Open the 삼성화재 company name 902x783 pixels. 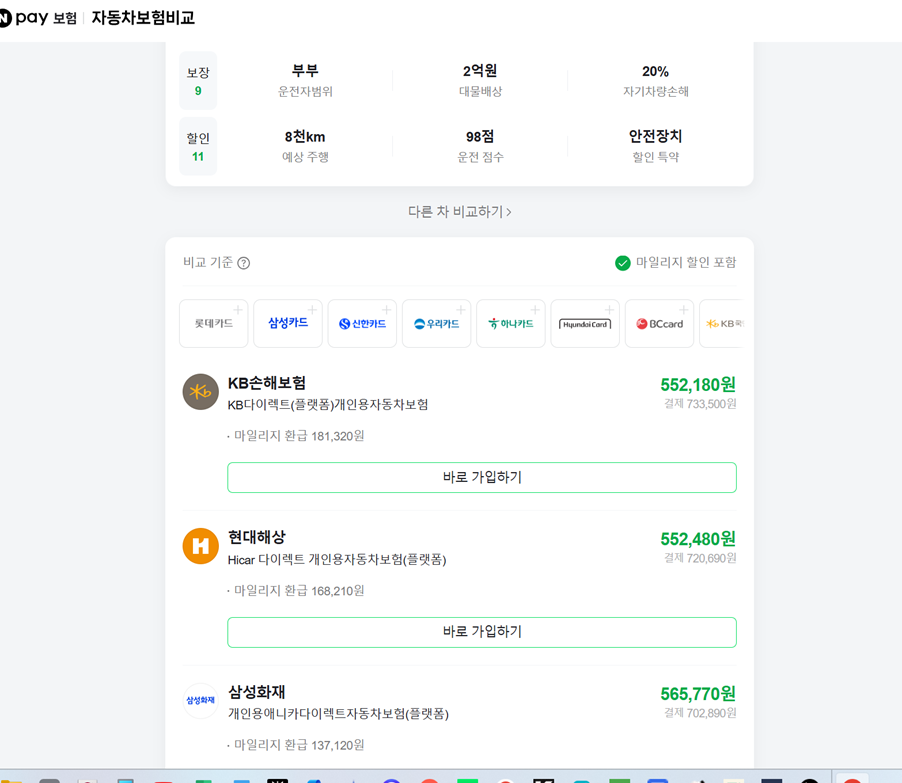(257, 692)
